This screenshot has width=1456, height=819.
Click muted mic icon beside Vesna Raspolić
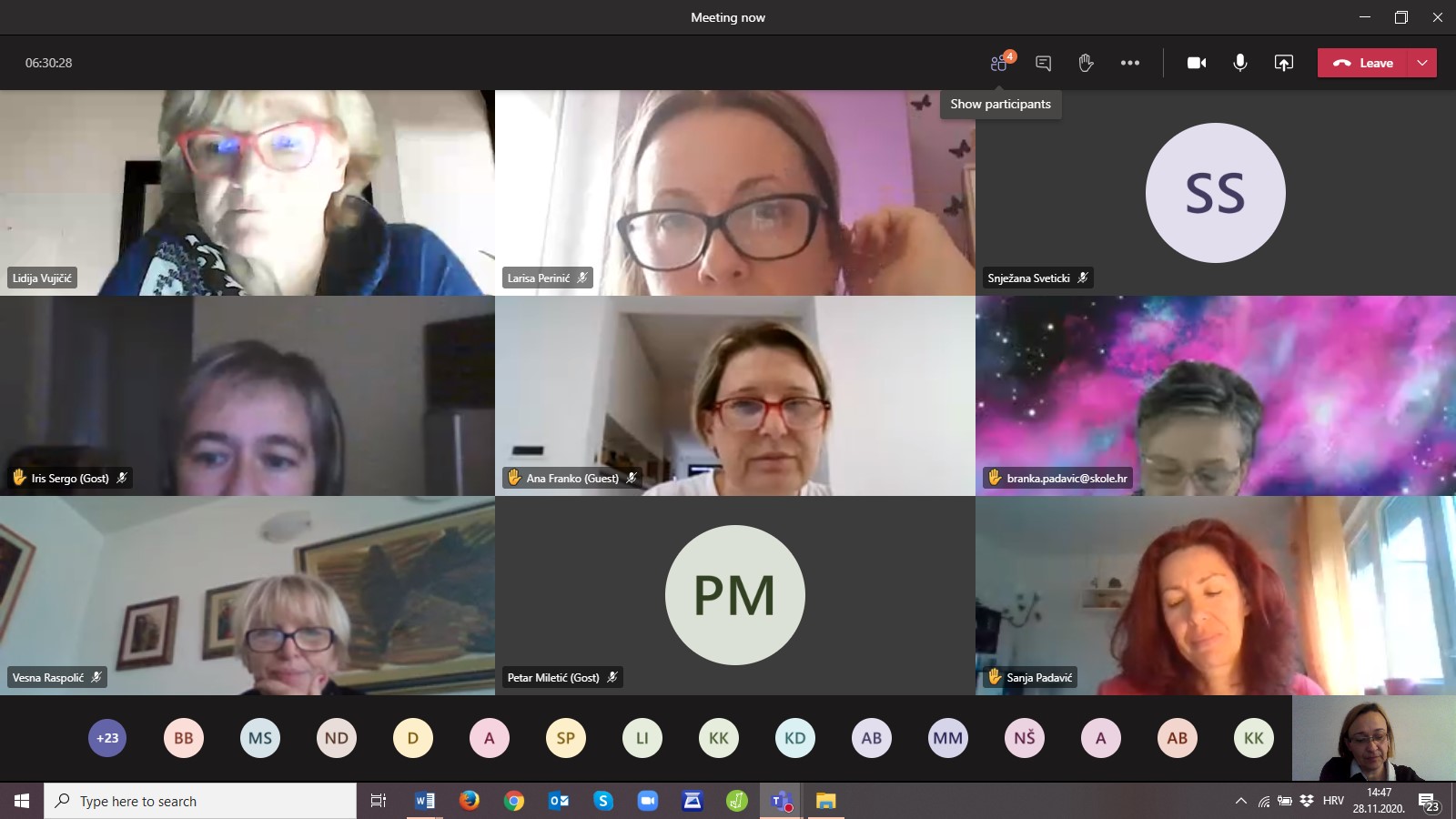pos(96,677)
